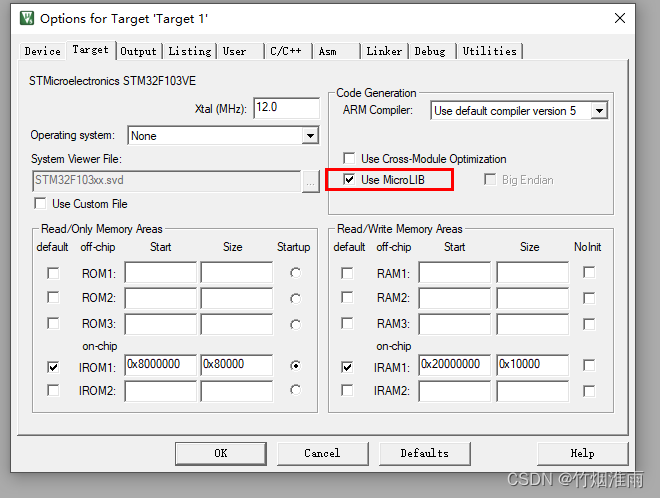
Task: Enable NoInit for IRAM2
Action: 589,391
